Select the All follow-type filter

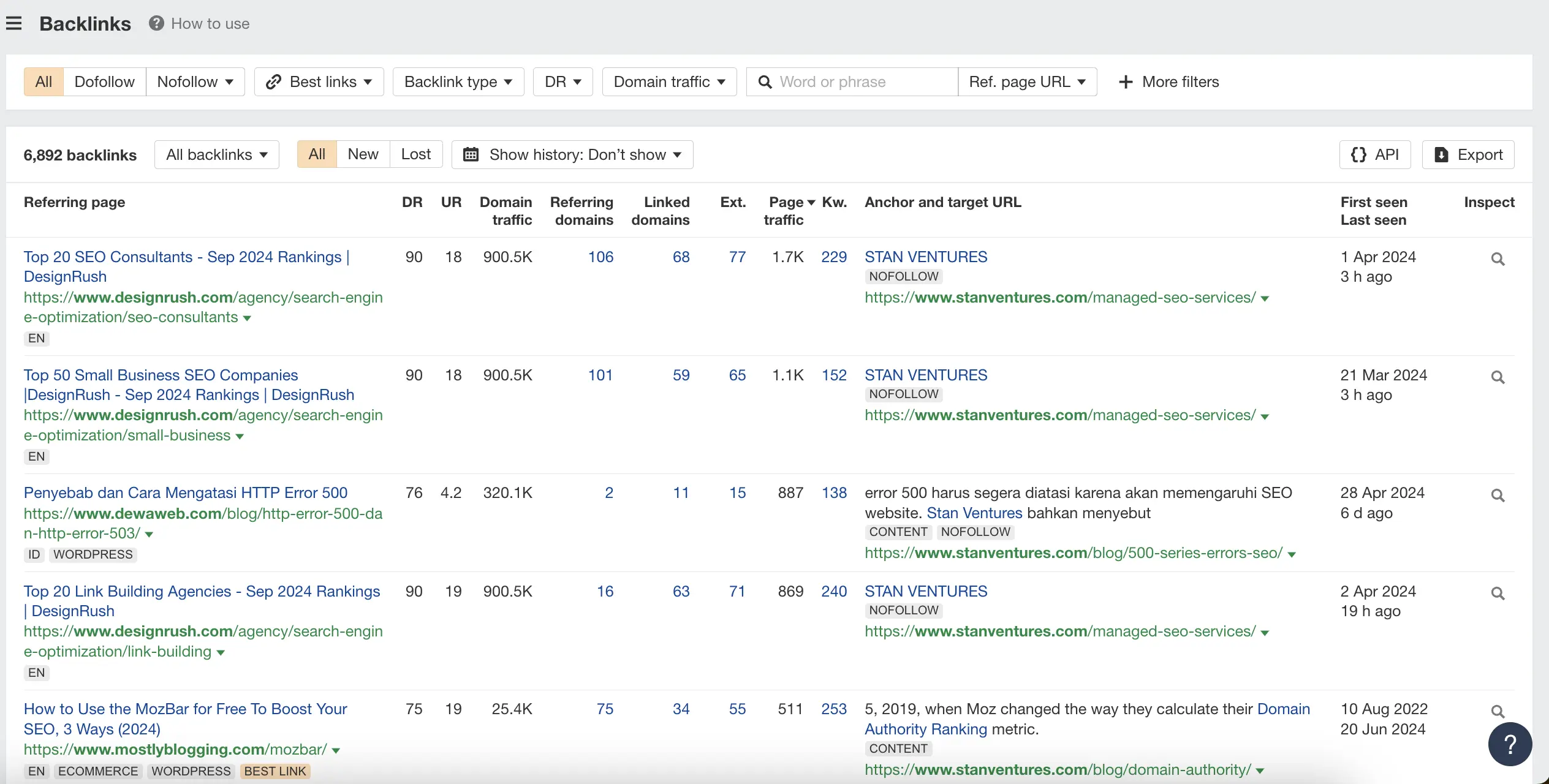click(x=44, y=82)
